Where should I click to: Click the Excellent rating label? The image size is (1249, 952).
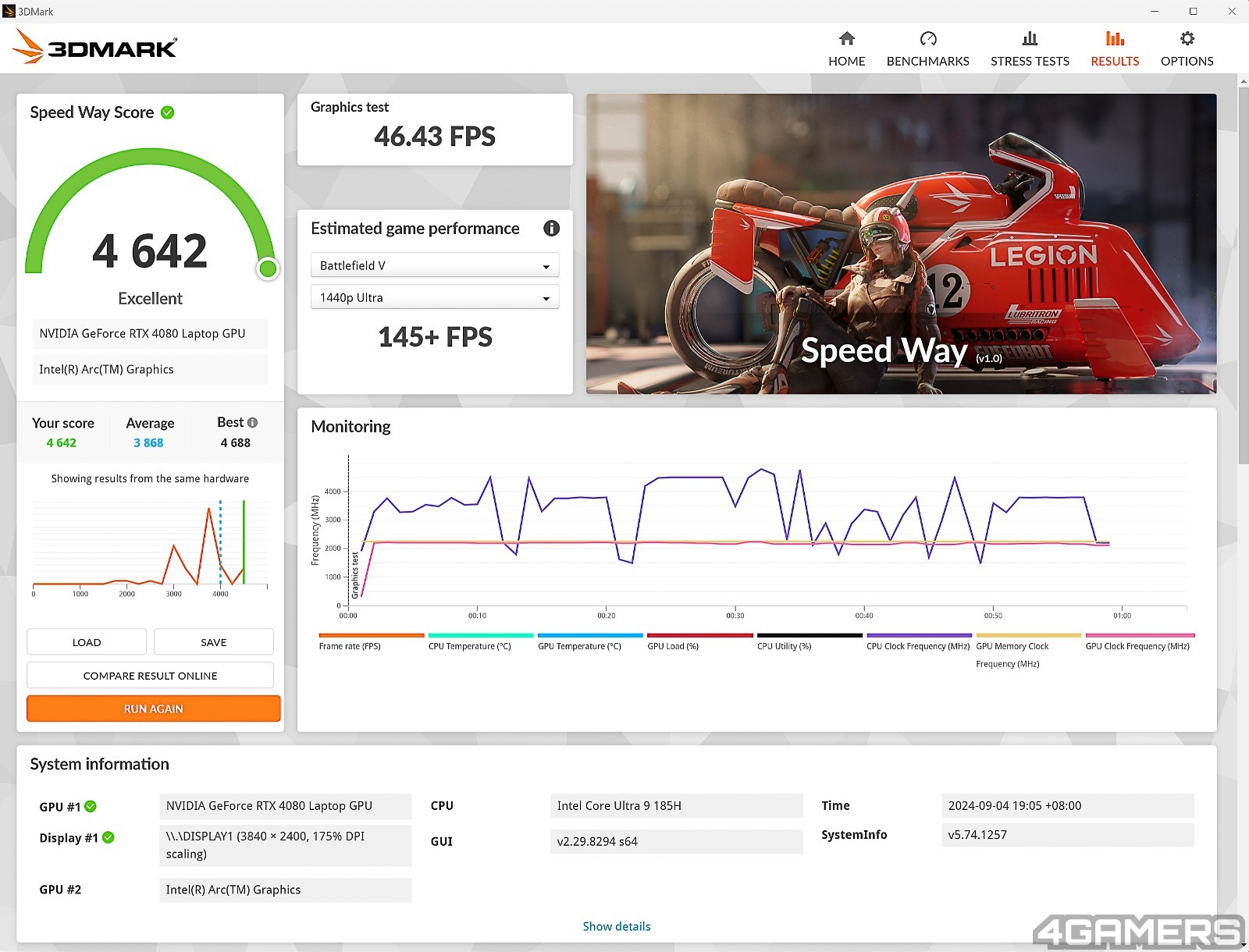click(x=150, y=298)
